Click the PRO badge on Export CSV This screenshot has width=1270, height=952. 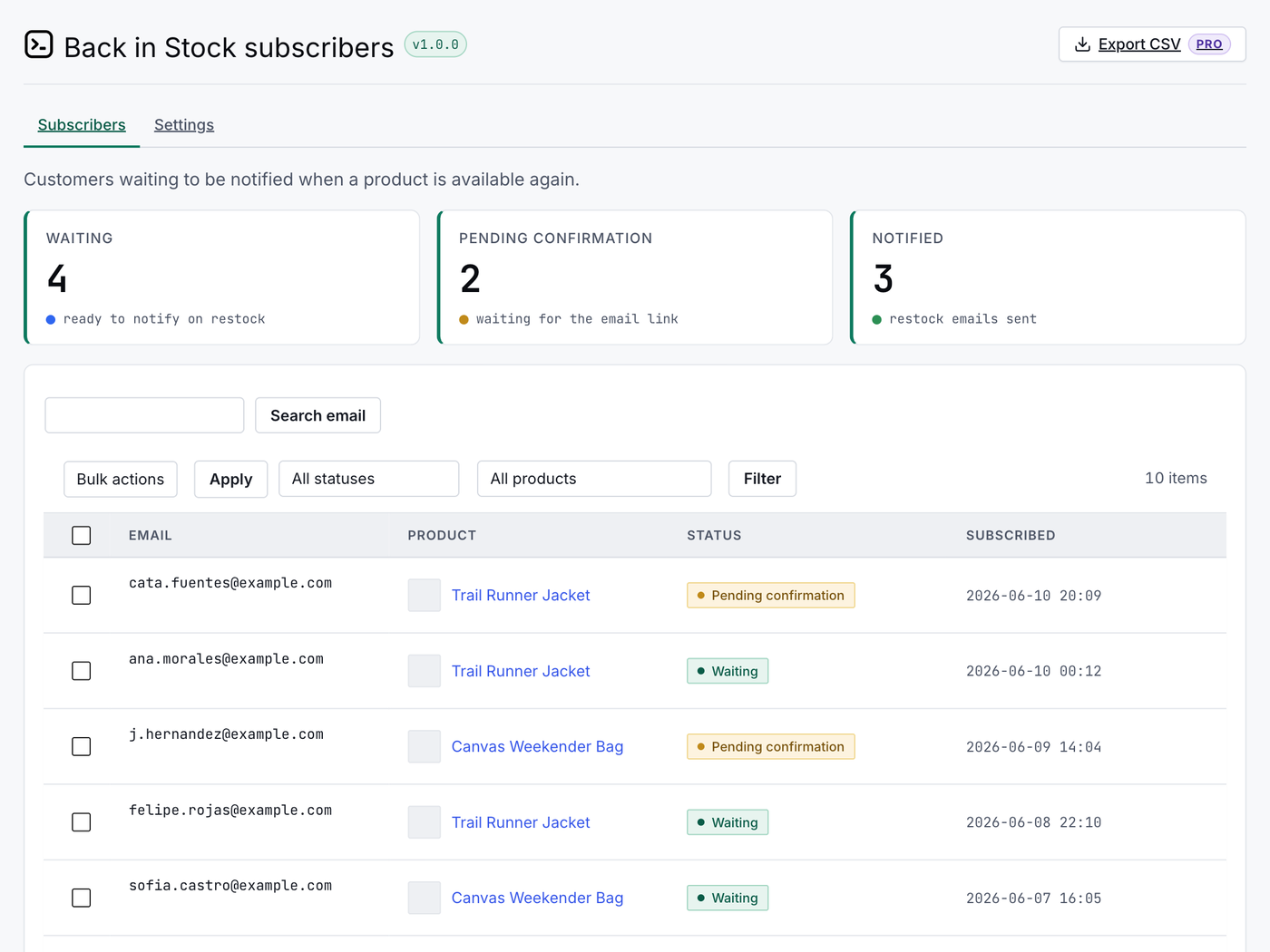[x=1208, y=44]
